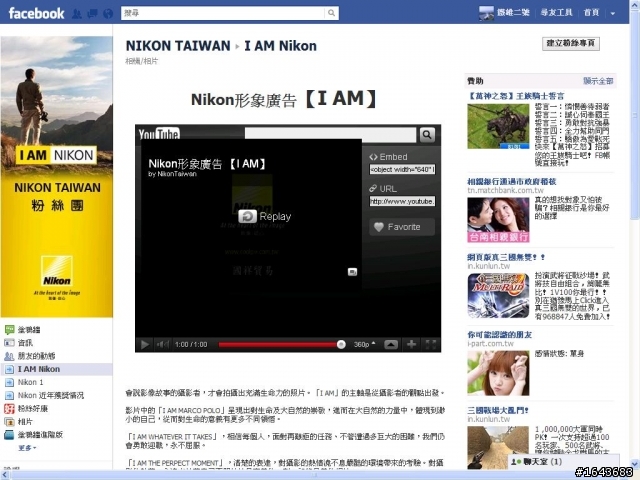Click the Facebook logo
640x480 pixels.
[x=36, y=13]
